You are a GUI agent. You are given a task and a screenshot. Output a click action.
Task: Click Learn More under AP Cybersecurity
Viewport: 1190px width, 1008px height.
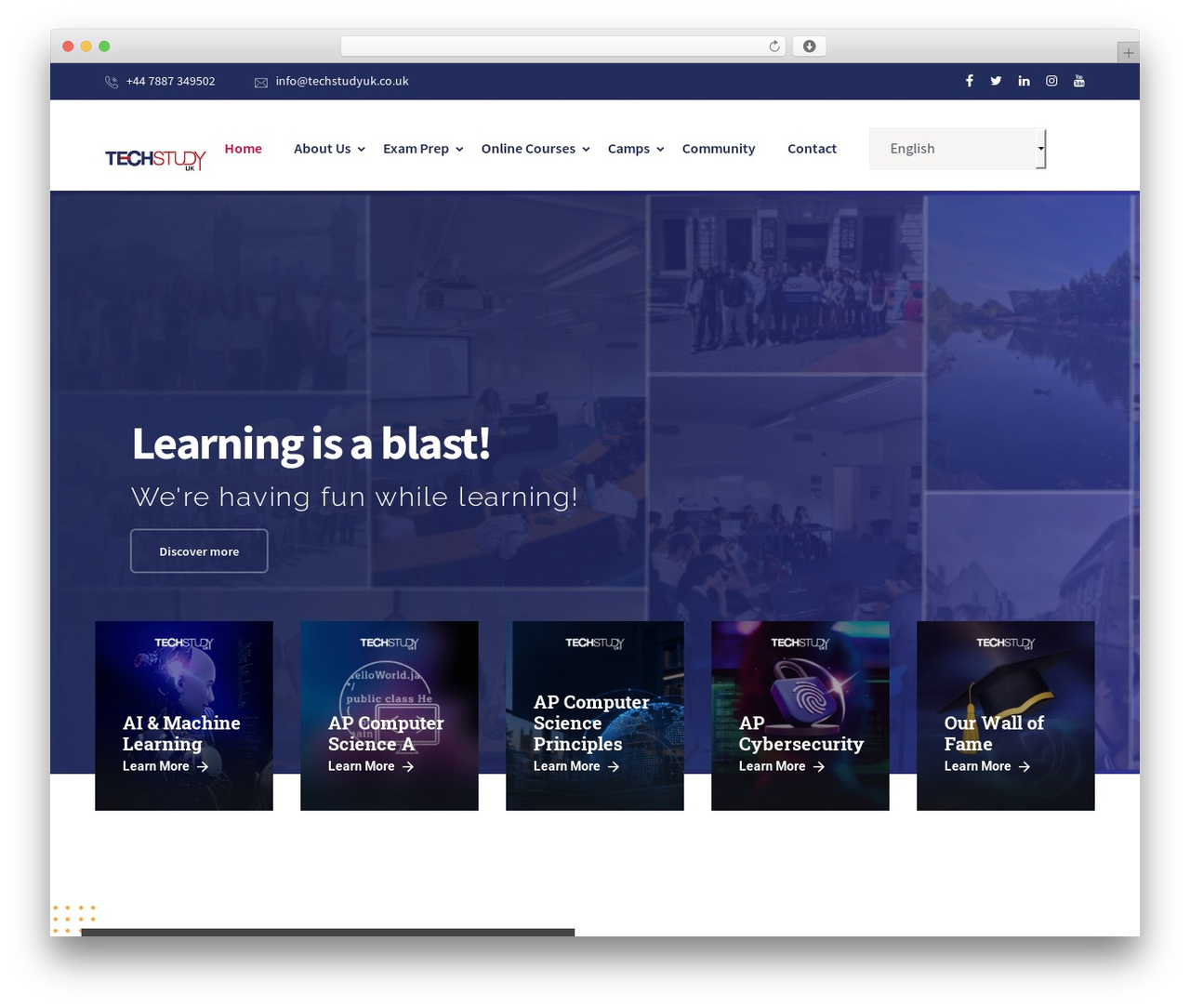(773, 766)
